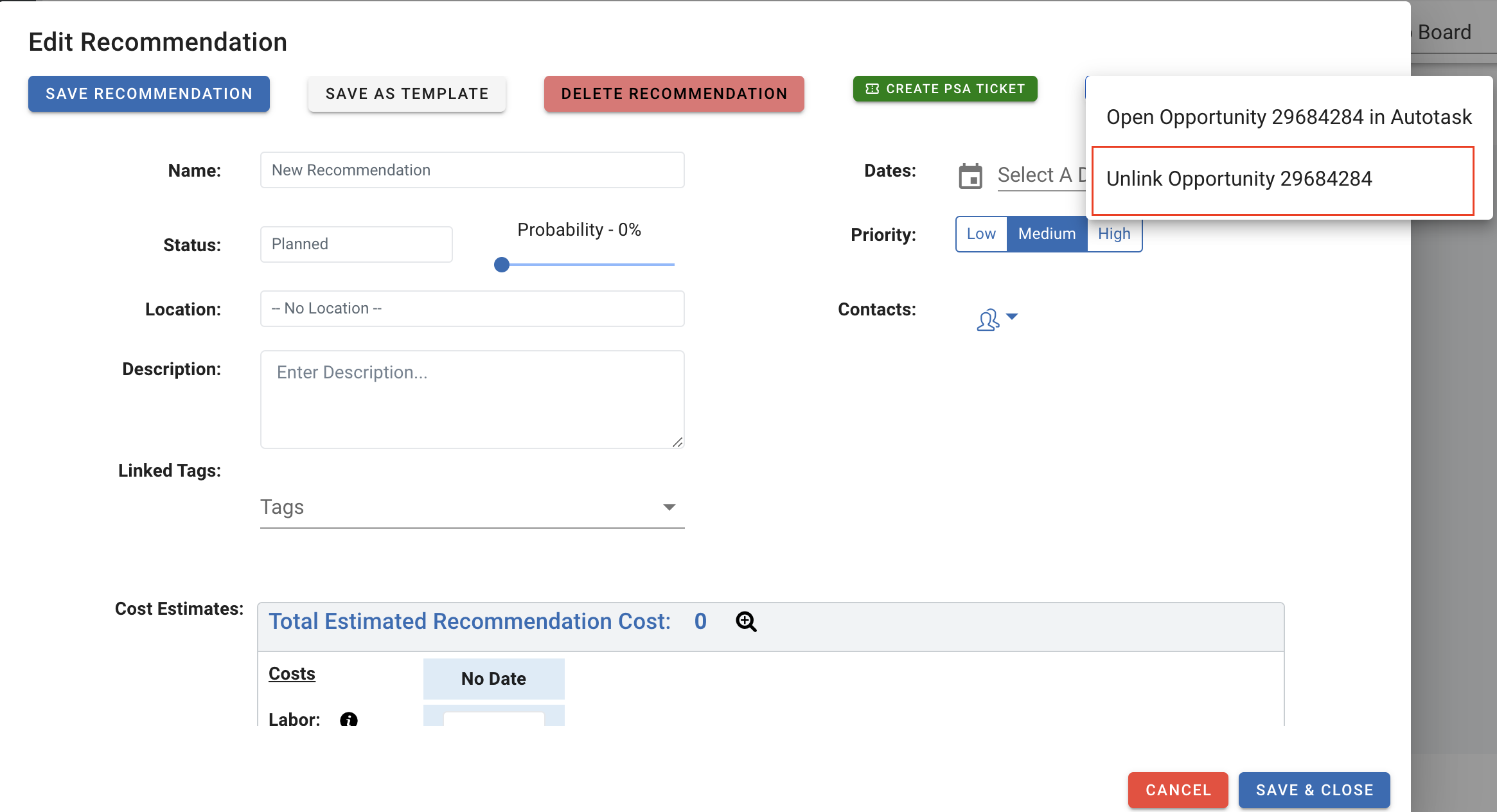Image resolution: width=1497 pixels, height=812 pixels.
Task: Click Delete Recommendation
Action: coord(674,94)
